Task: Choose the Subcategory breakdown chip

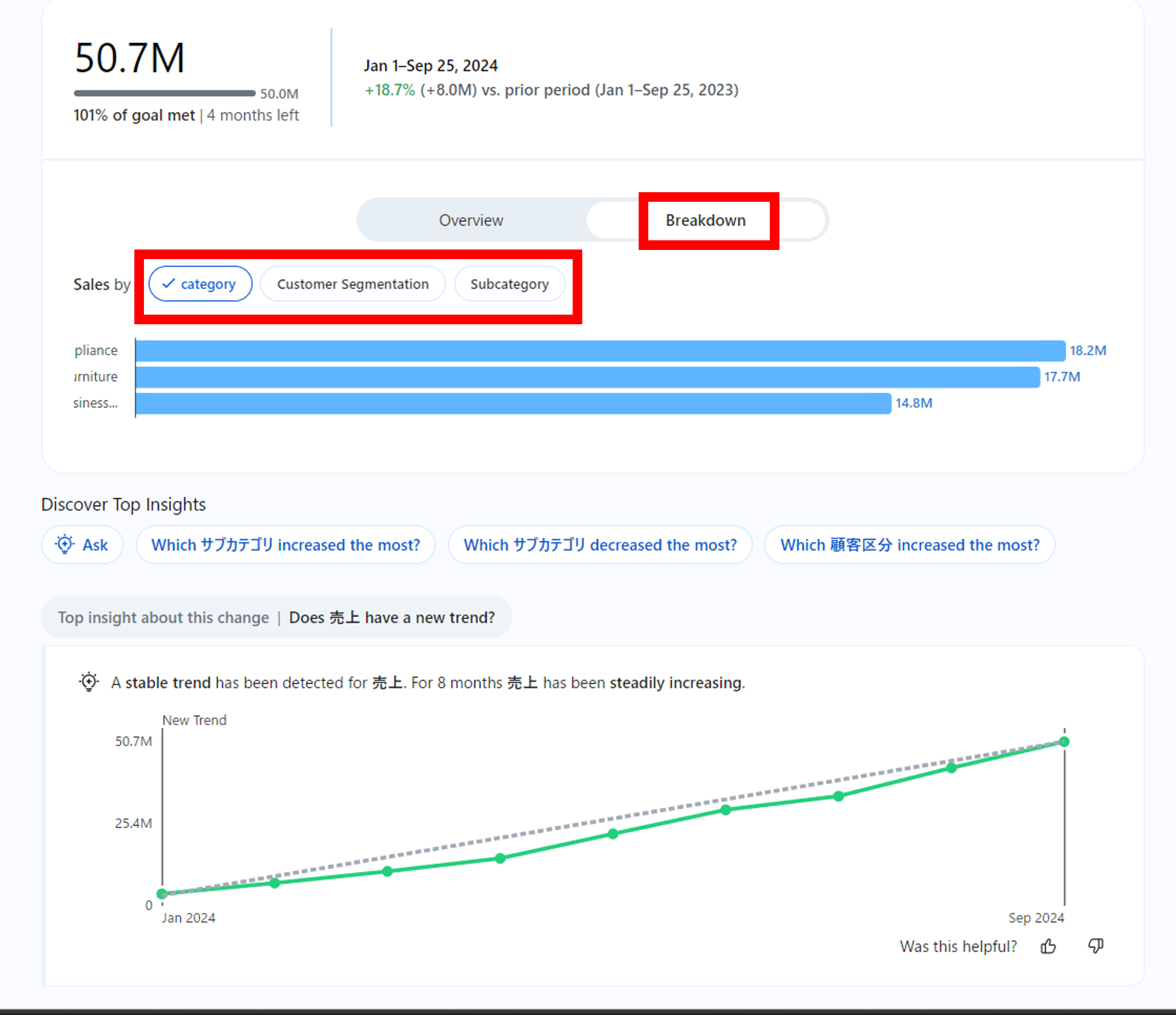Action: tap(509, 284)
